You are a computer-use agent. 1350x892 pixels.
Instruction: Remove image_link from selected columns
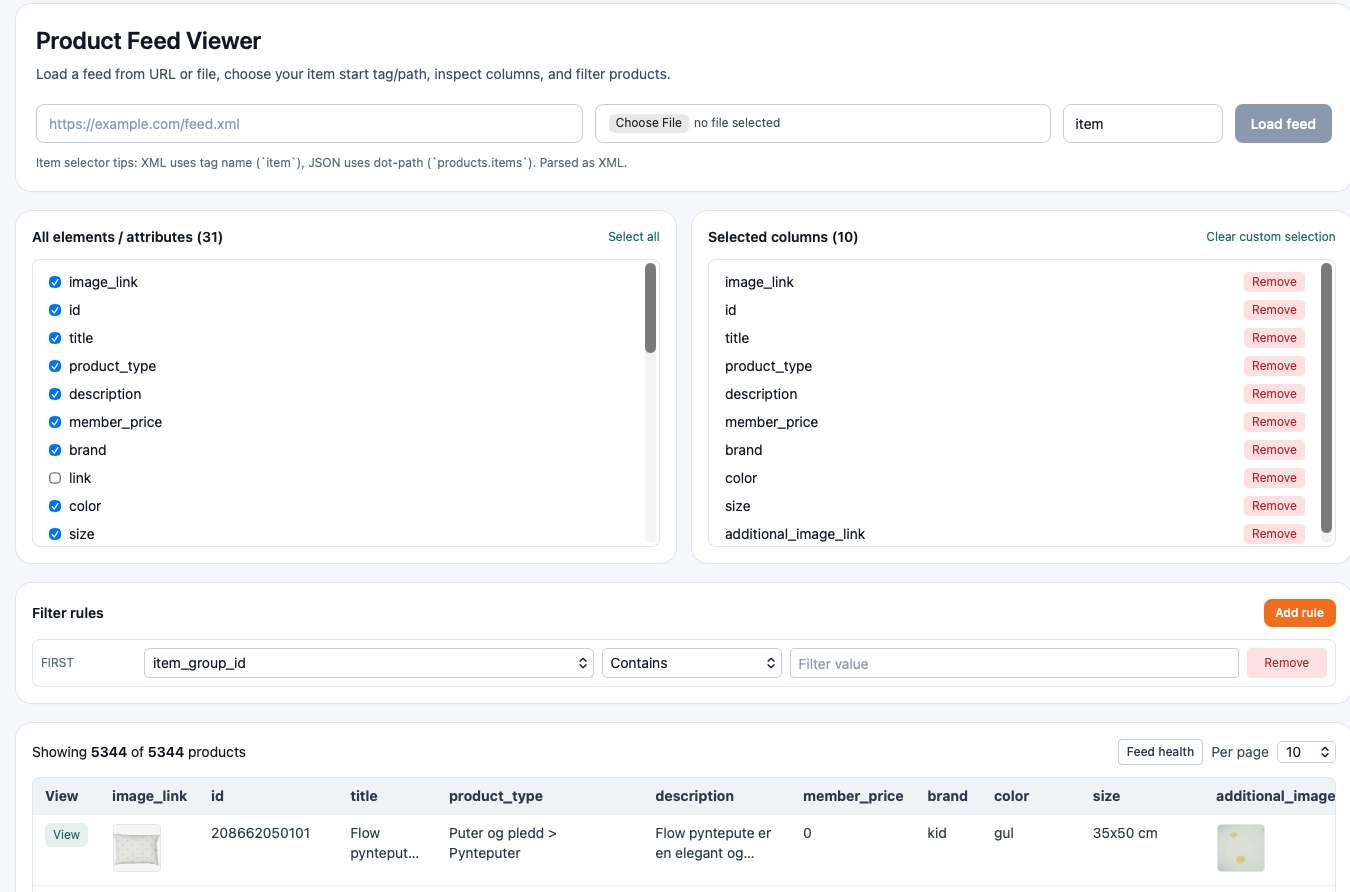tap(1274, 282)
